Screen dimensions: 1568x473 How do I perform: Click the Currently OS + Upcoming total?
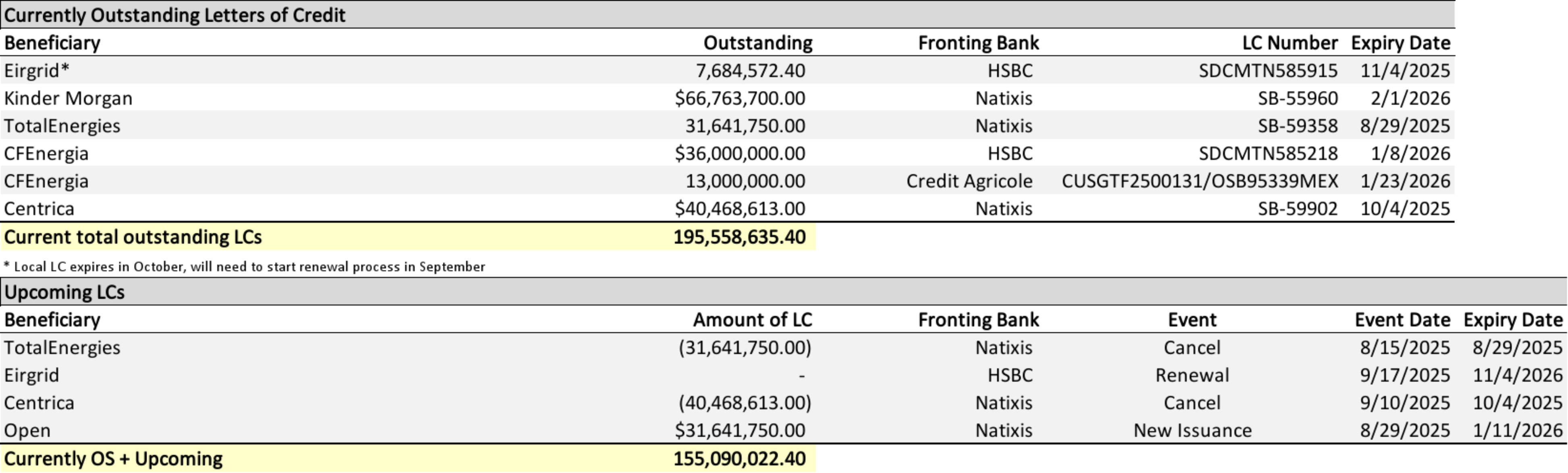click(x=739, y=458)
